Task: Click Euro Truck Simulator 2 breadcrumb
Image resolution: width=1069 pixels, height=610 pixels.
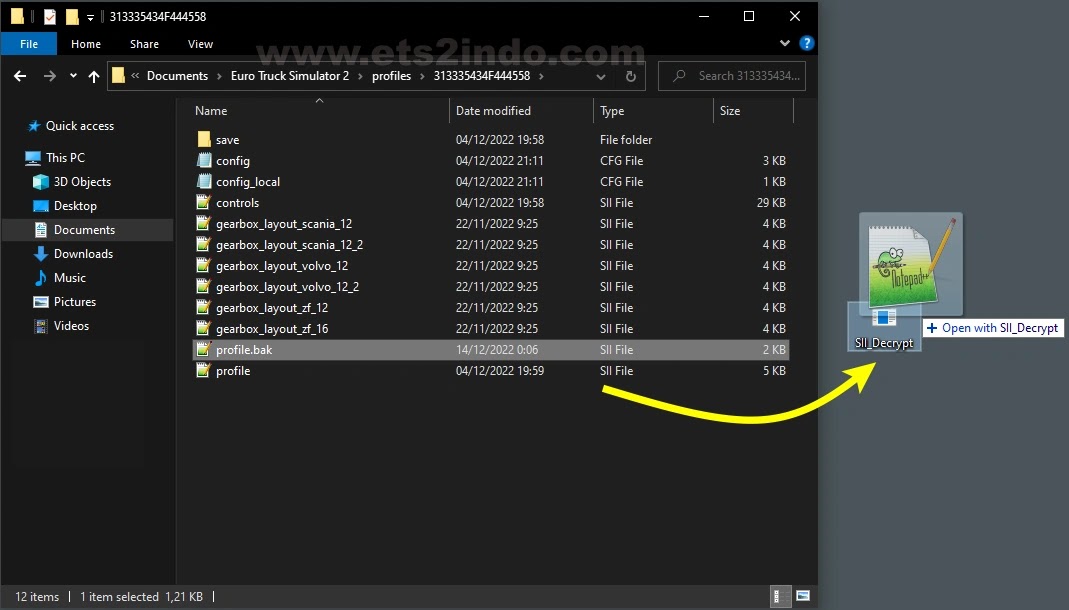Action: 290,76
